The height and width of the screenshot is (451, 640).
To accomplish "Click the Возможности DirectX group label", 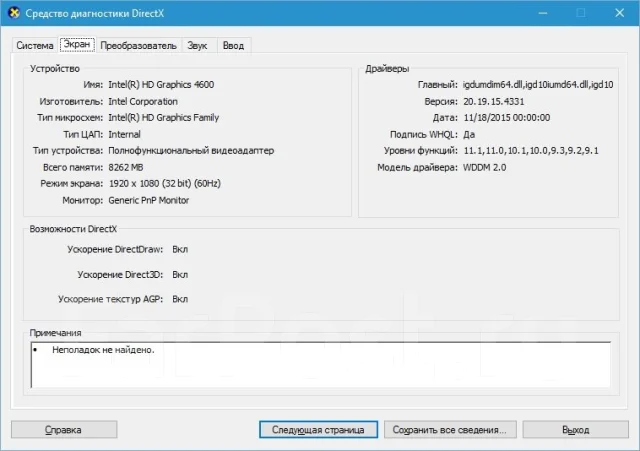I will (x=73, y=229).
